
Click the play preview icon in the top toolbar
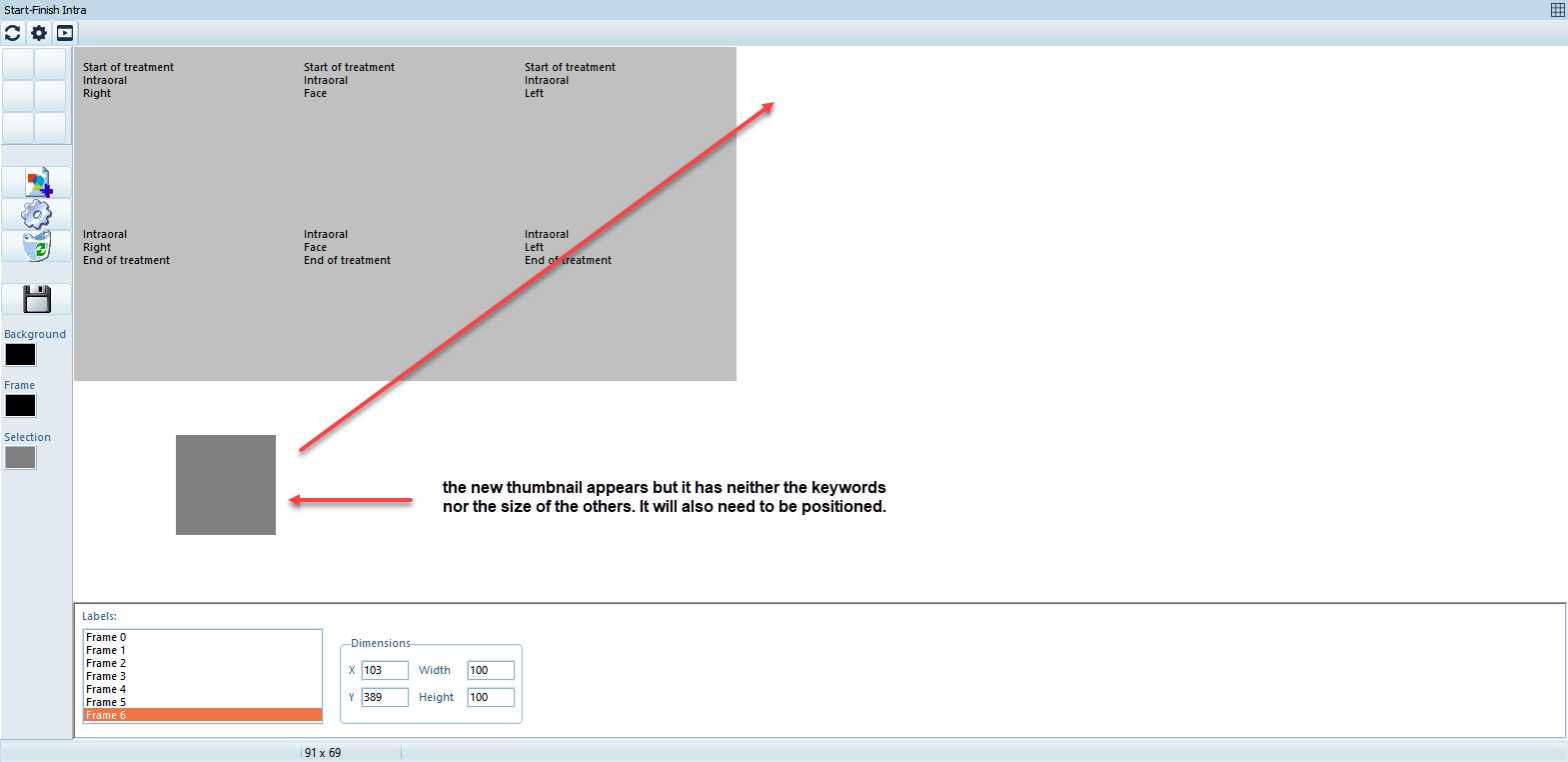coord(65,33)
